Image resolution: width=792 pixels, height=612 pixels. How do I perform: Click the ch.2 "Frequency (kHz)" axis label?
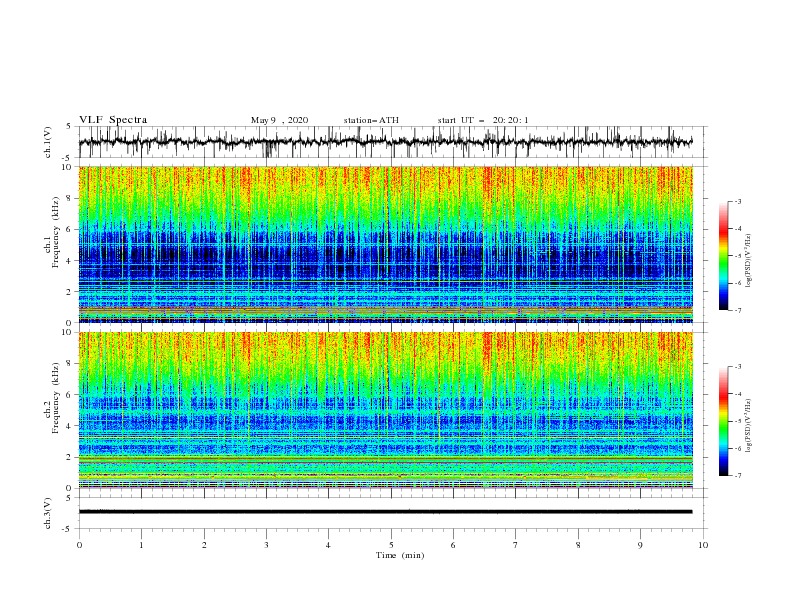(x=56, y=396)
